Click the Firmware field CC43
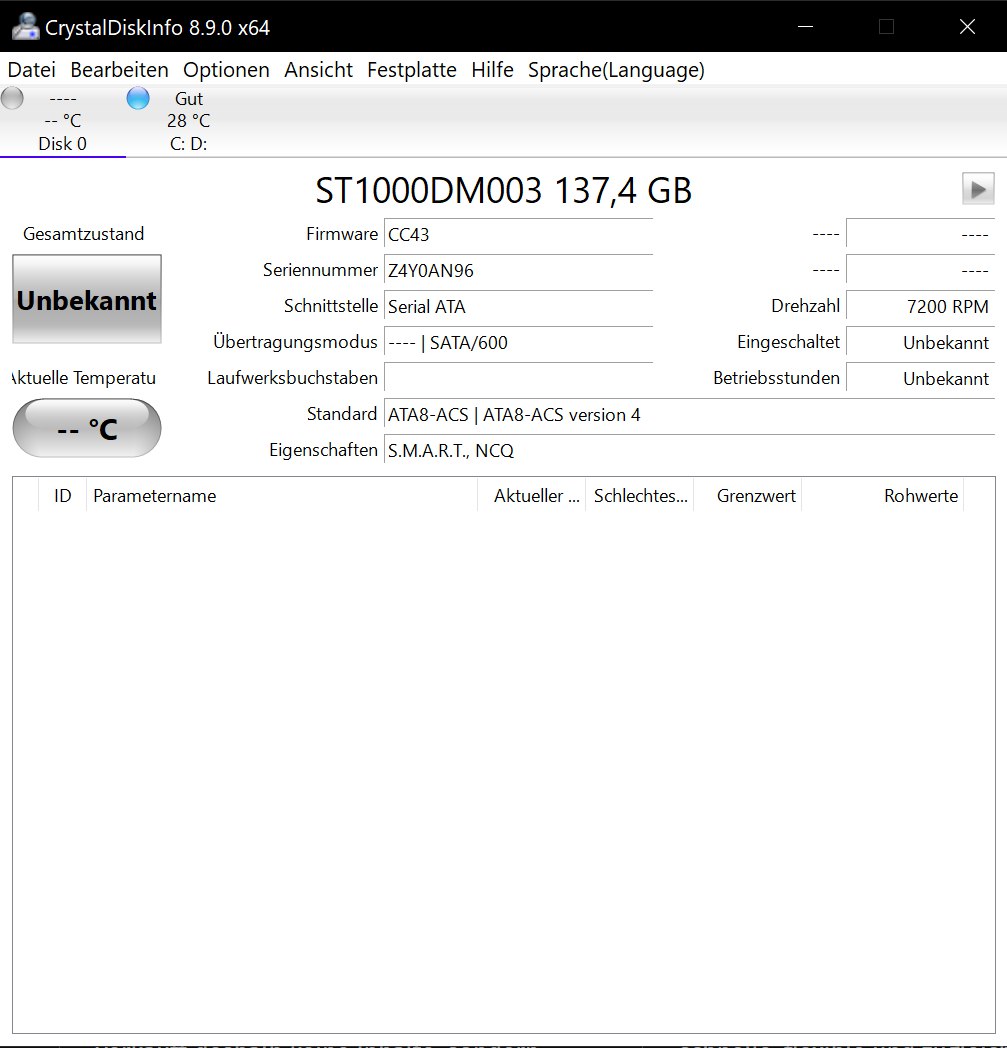Screen dimensions: 1007x1048 [519, 235]
